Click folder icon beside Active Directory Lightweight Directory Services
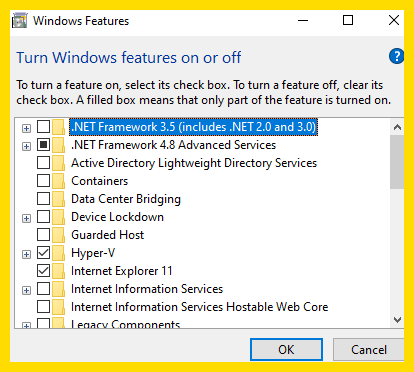This screenshot has height=372, width=414. point(58,163)
